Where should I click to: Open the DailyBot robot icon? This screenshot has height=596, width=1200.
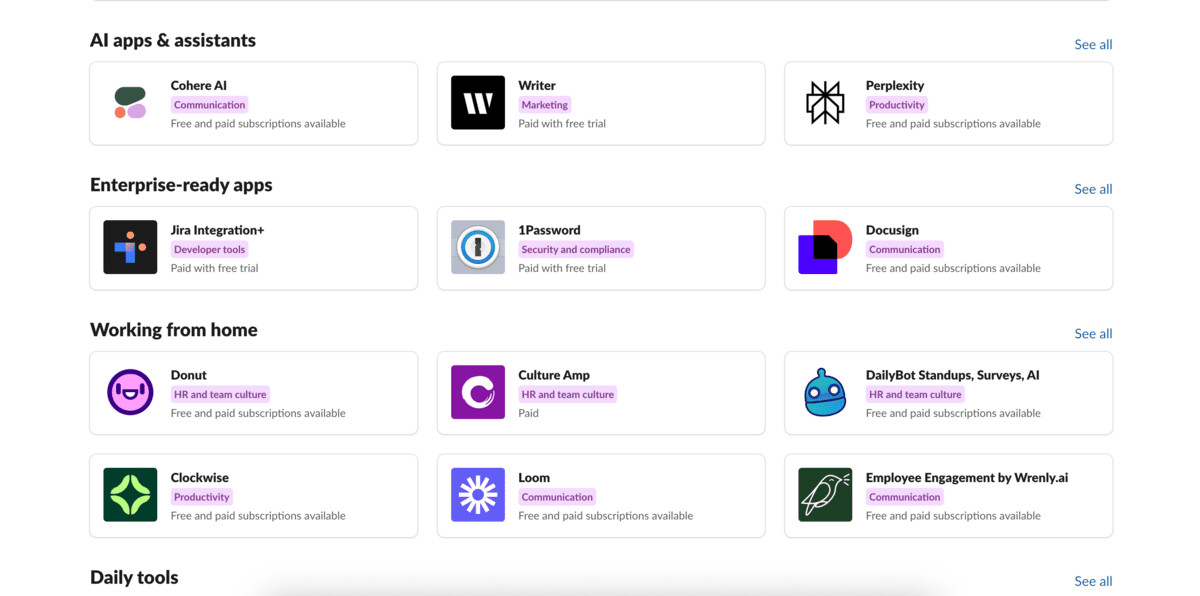tap(825, 392)
